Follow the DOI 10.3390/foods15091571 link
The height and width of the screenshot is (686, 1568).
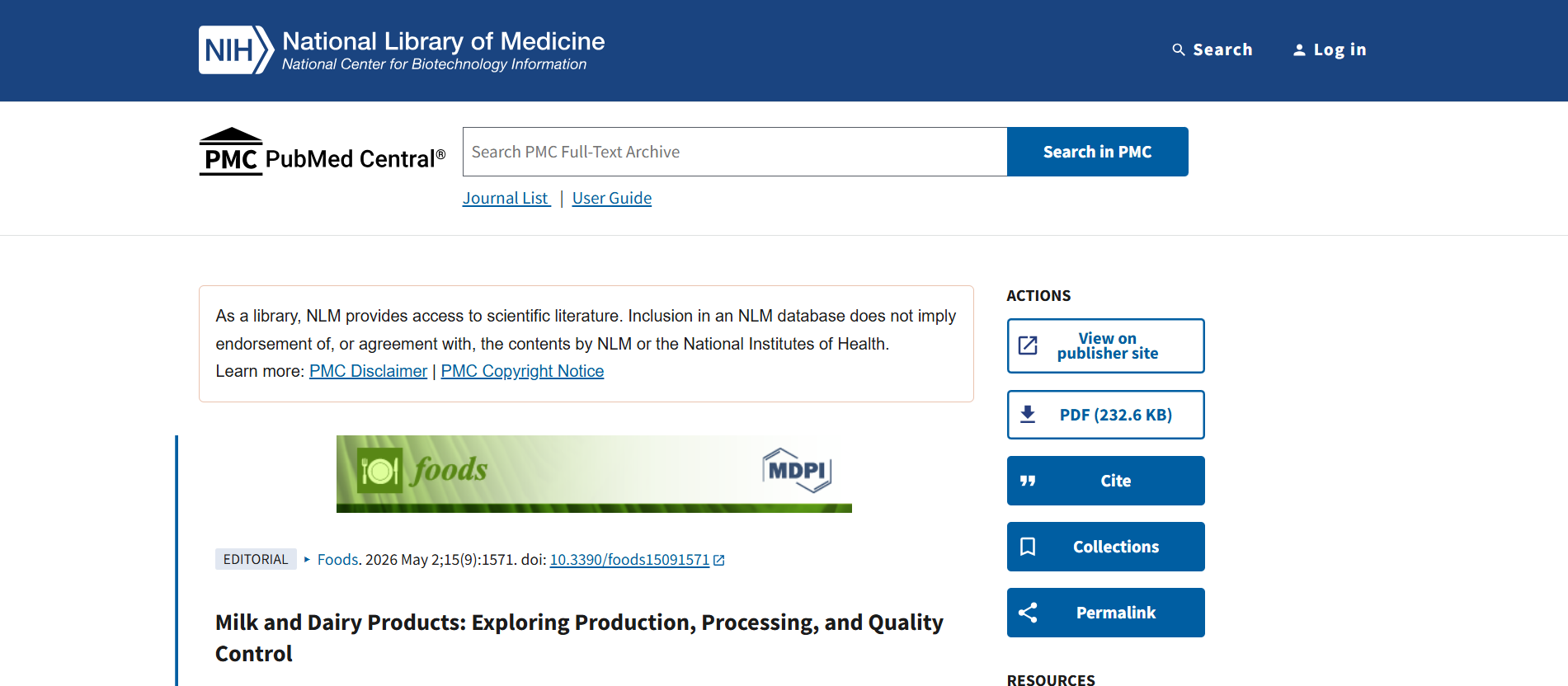click(x=629, y=560)
